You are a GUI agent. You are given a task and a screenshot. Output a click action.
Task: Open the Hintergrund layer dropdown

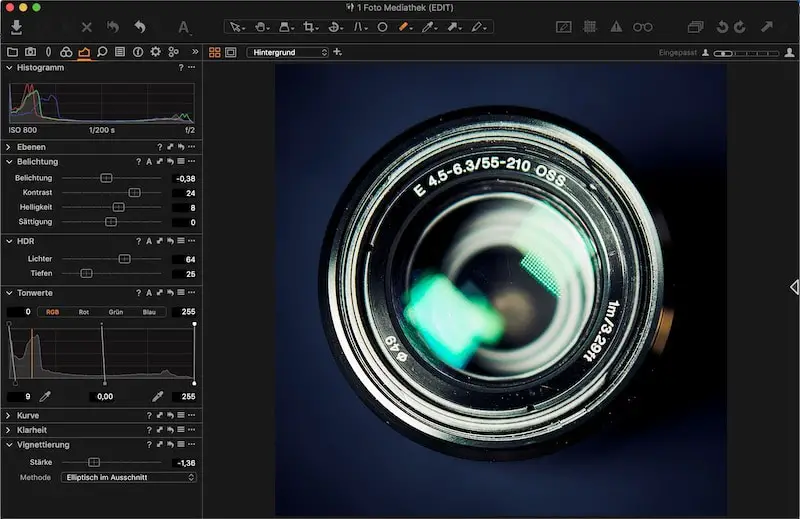(288, 52)
